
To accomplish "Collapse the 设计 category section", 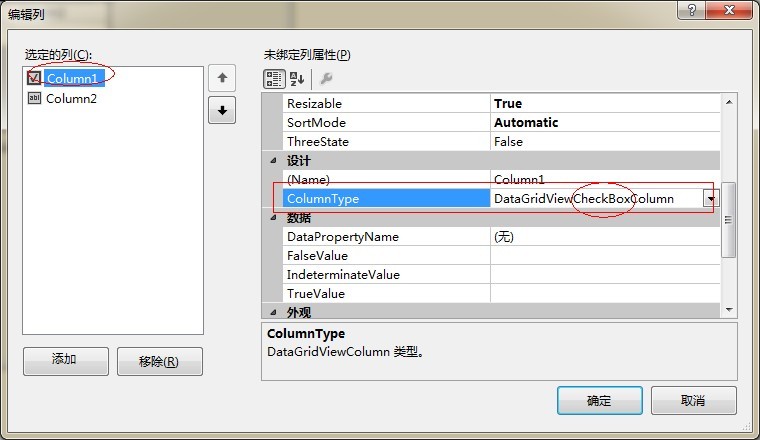I will click(x=273, y=161).
